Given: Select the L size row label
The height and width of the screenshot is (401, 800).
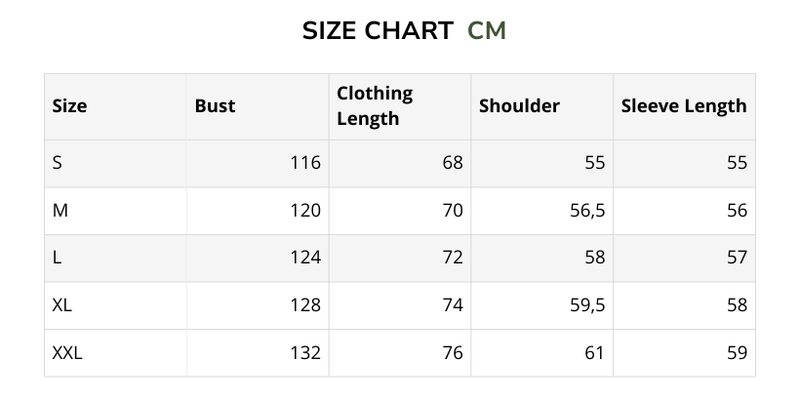Looking at the screenshot, I should click(x=56, y=258).
